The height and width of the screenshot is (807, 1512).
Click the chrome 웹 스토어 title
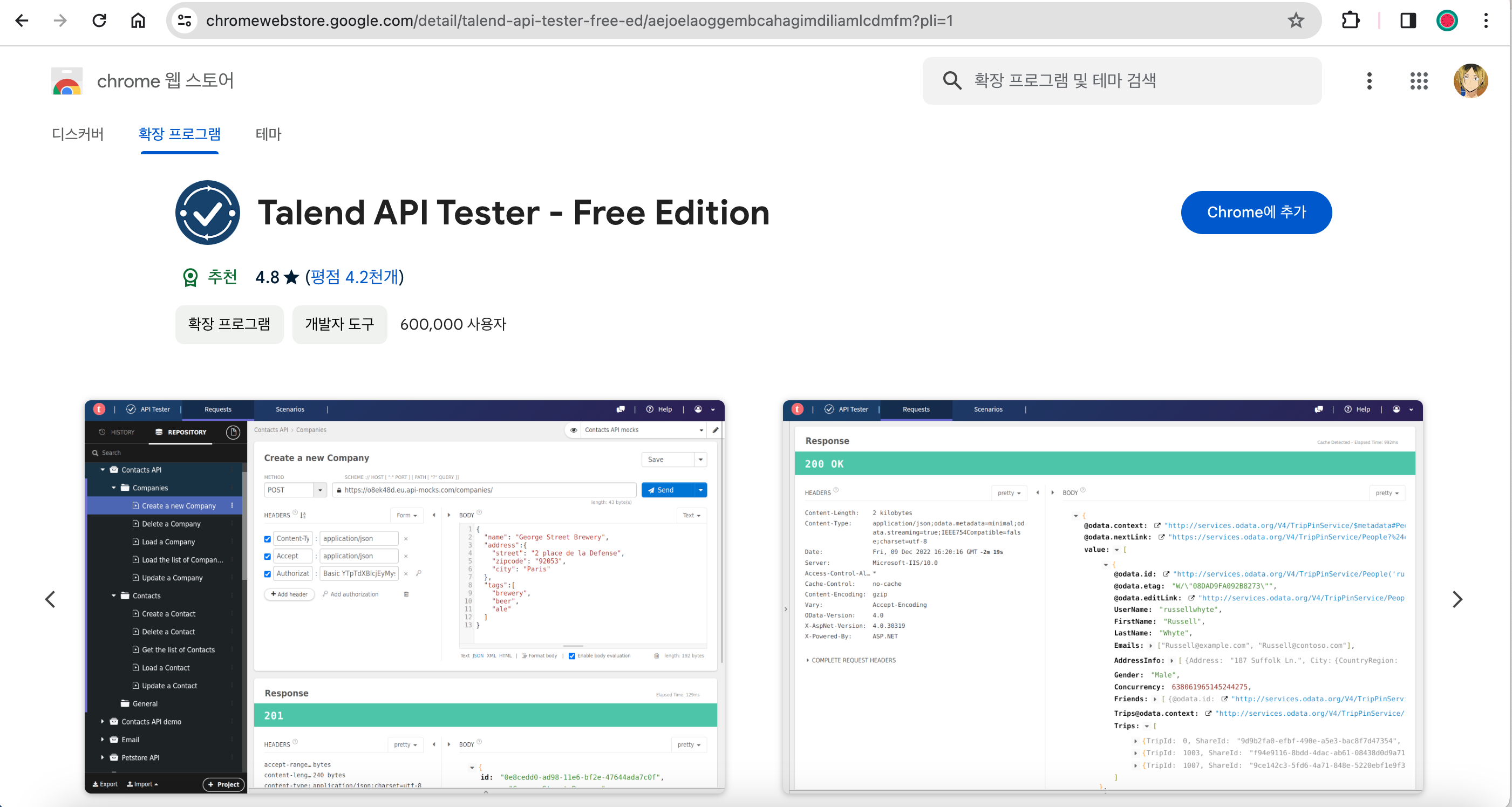pyautogui.click(x=166, y=81)
